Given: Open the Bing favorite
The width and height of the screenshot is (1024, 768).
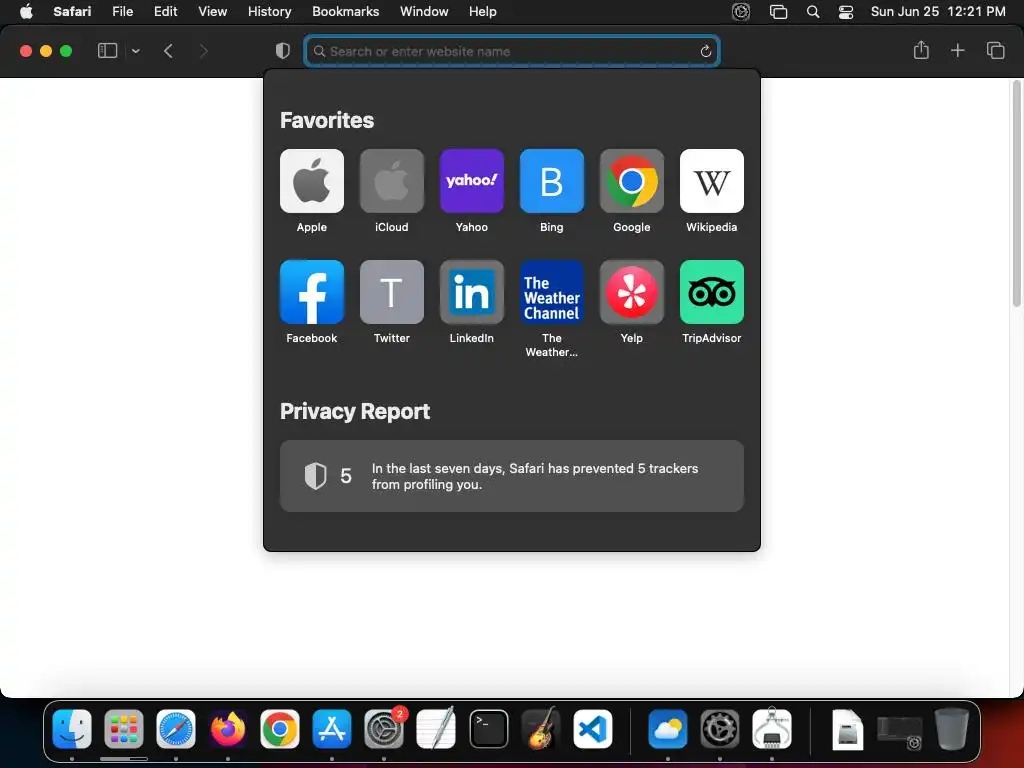Looking at the screenshot, I should click(x=551, y=181).
